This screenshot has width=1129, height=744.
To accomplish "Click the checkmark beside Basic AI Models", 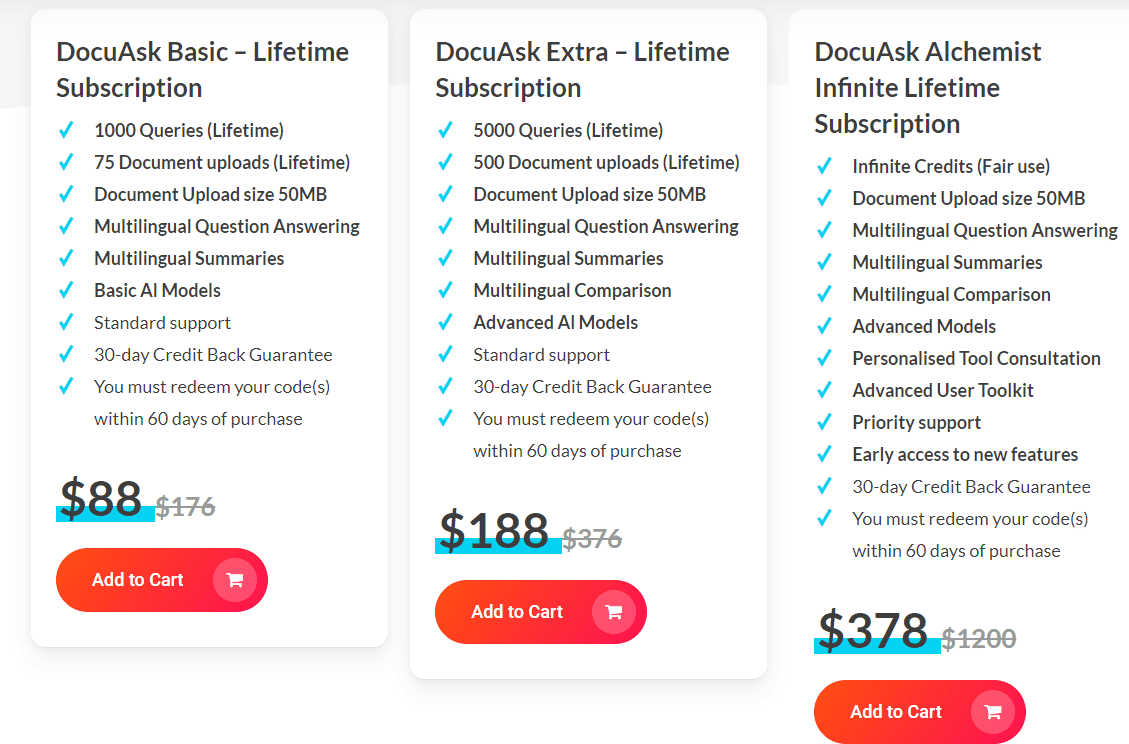I will 65,290.
